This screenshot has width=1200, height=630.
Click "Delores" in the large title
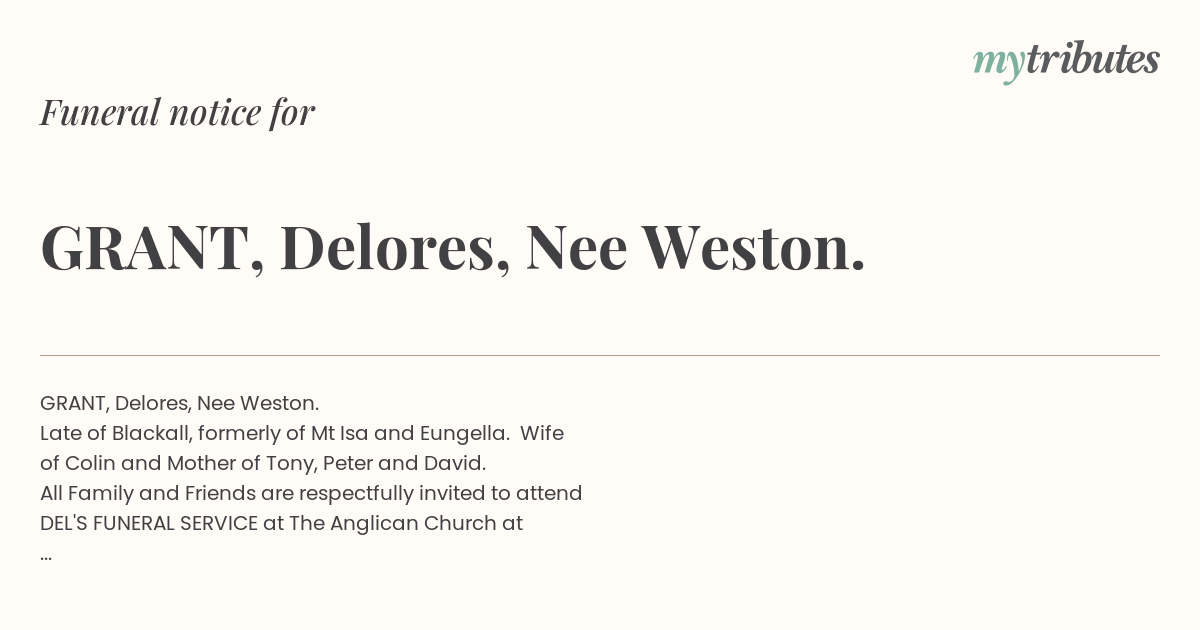tap(388, 248)
